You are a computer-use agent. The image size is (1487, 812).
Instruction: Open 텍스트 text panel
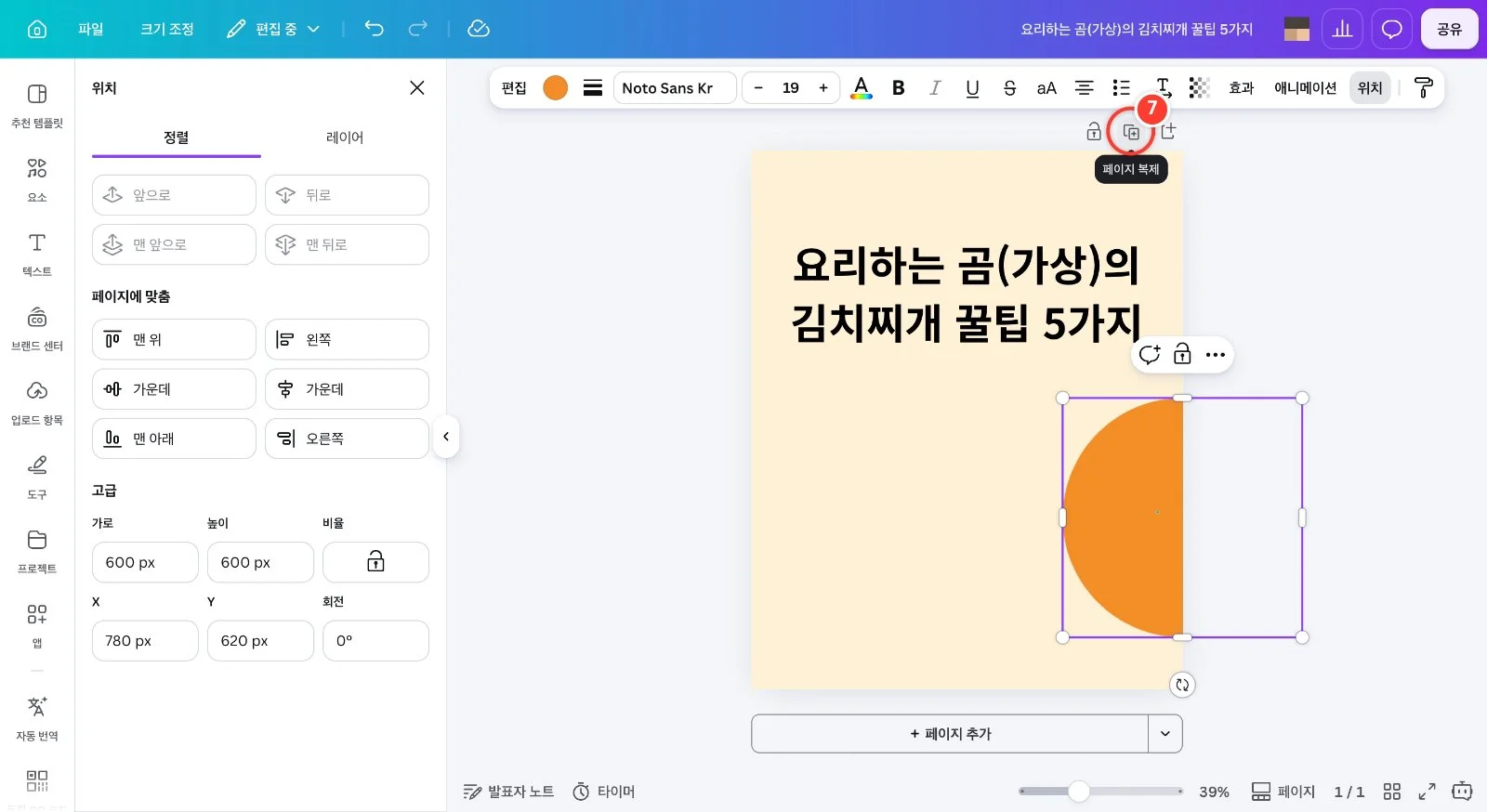pos(37,254)
